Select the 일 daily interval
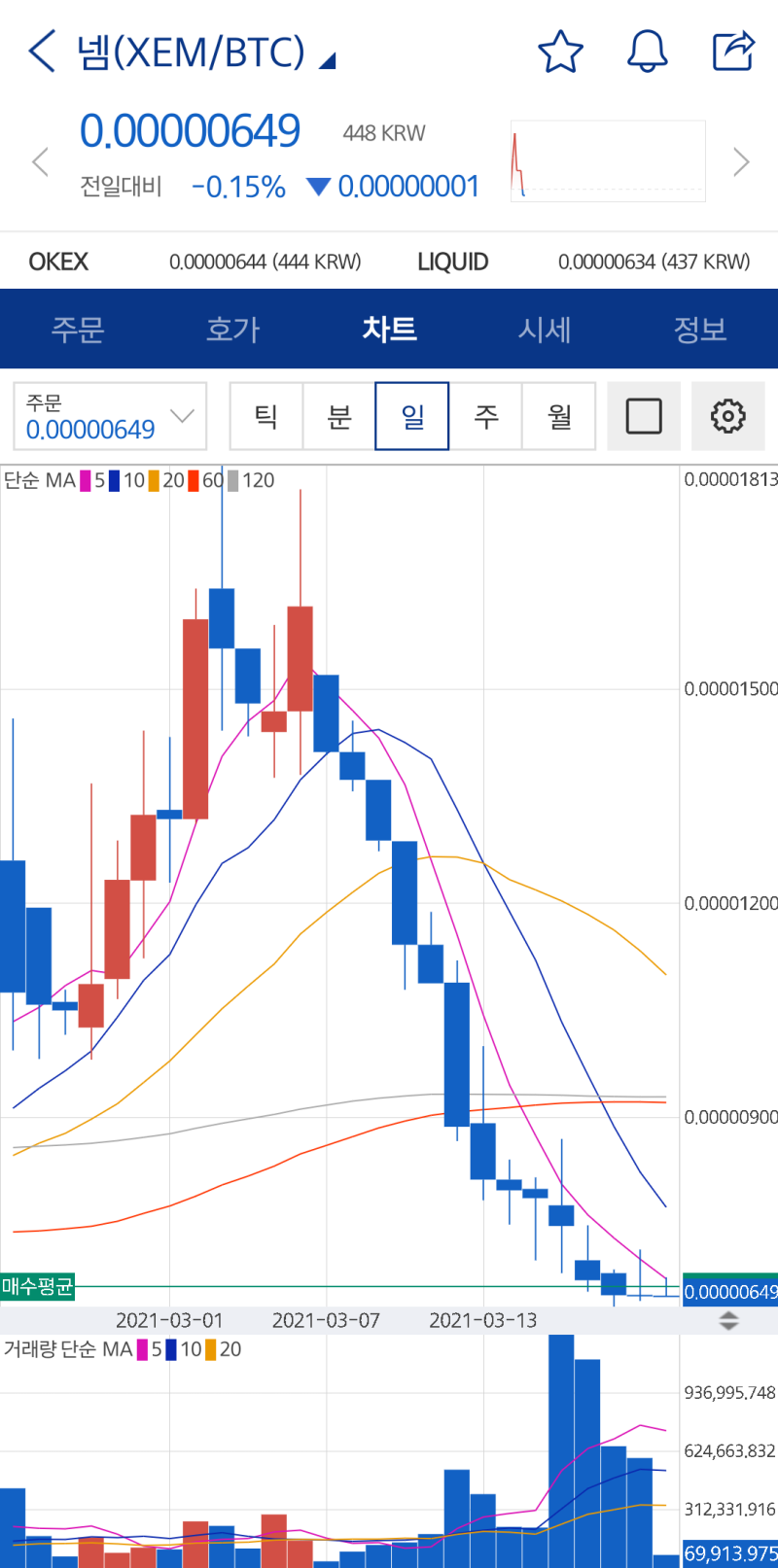 [412, 416]
